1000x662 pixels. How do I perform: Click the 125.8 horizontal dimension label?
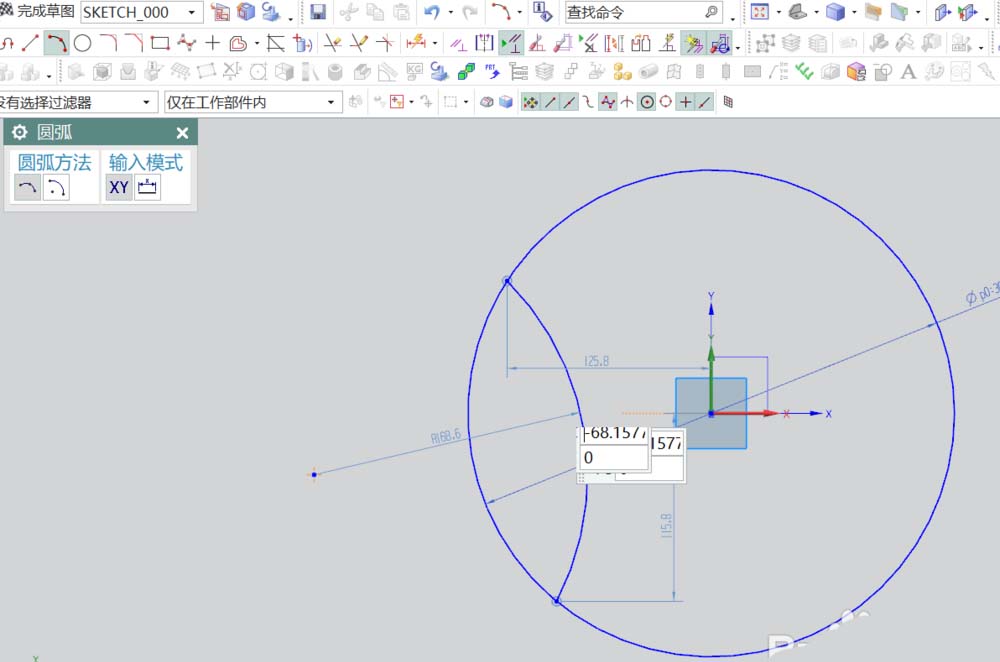click(x=597, y=361)
